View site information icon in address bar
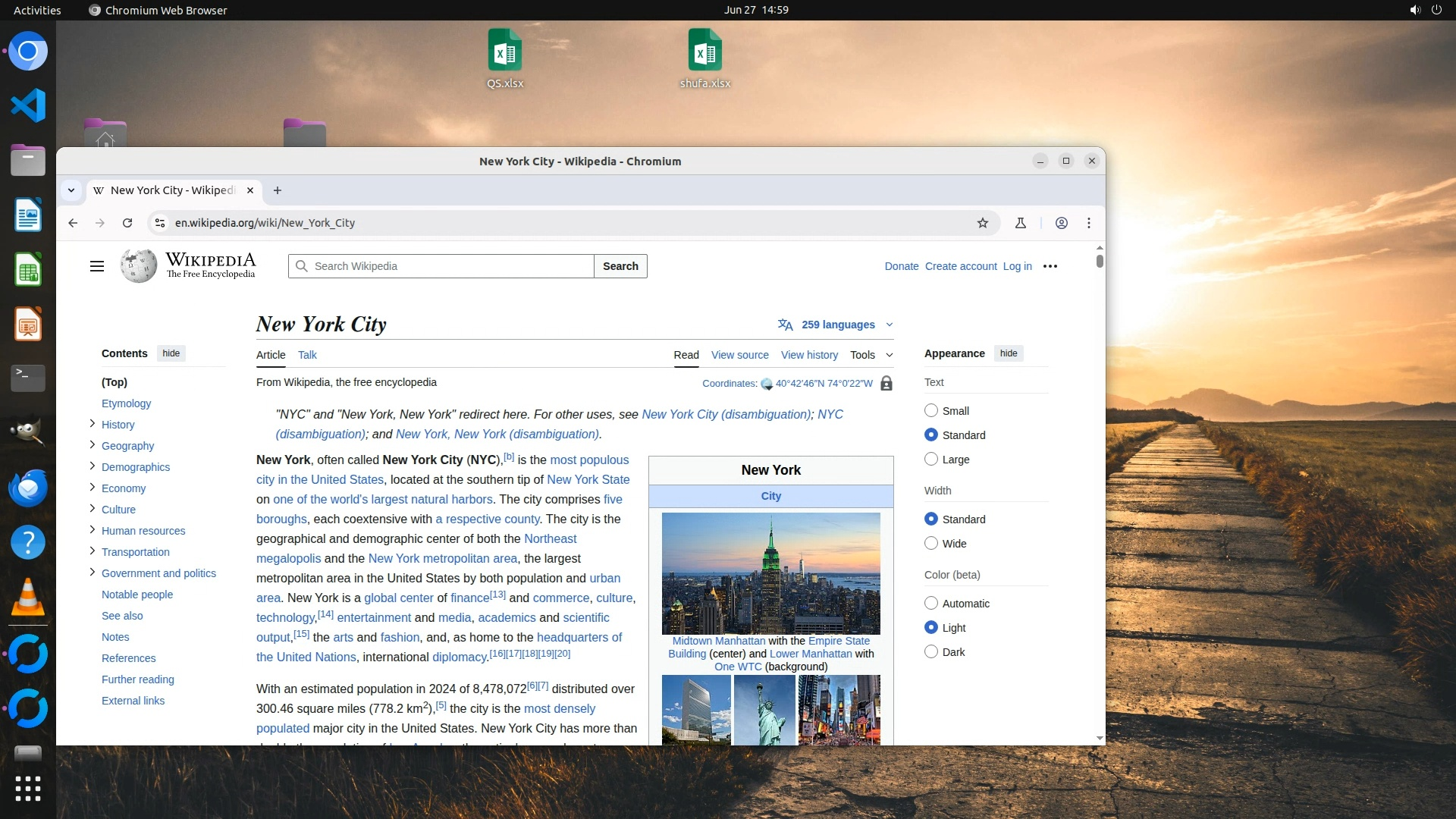 [160, 223]
